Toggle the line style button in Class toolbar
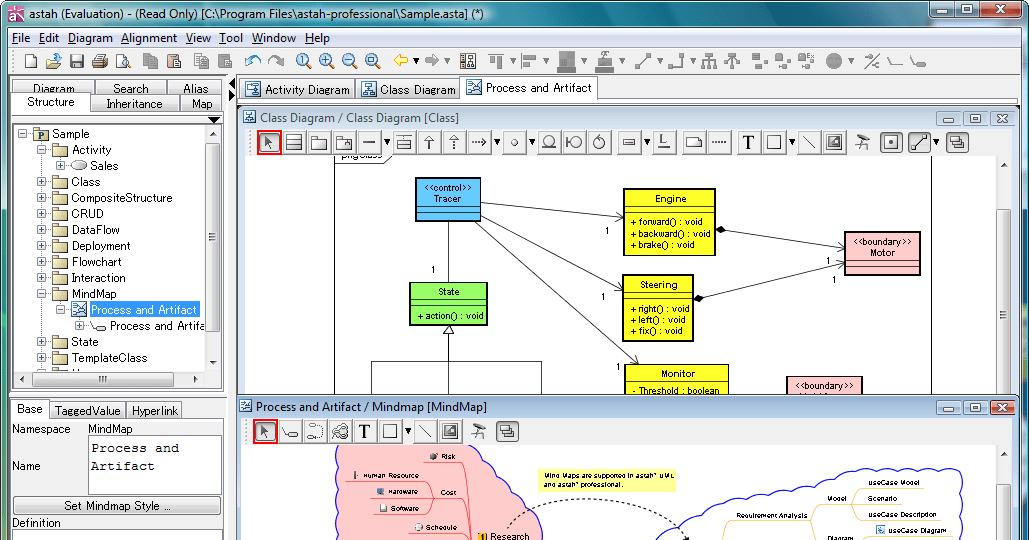Screen dimensions: 1029x540 coord(919,142)
